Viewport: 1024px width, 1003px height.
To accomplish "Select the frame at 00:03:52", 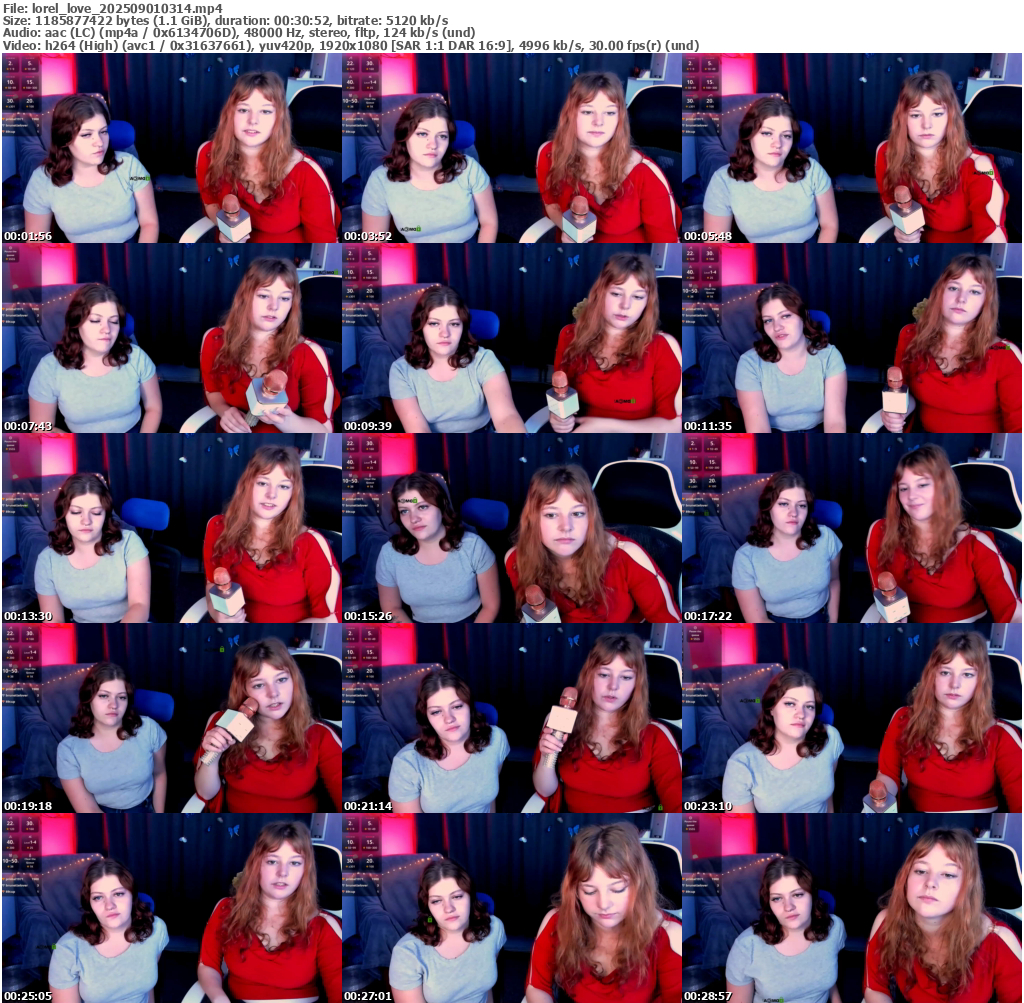I will click(511, 148).
